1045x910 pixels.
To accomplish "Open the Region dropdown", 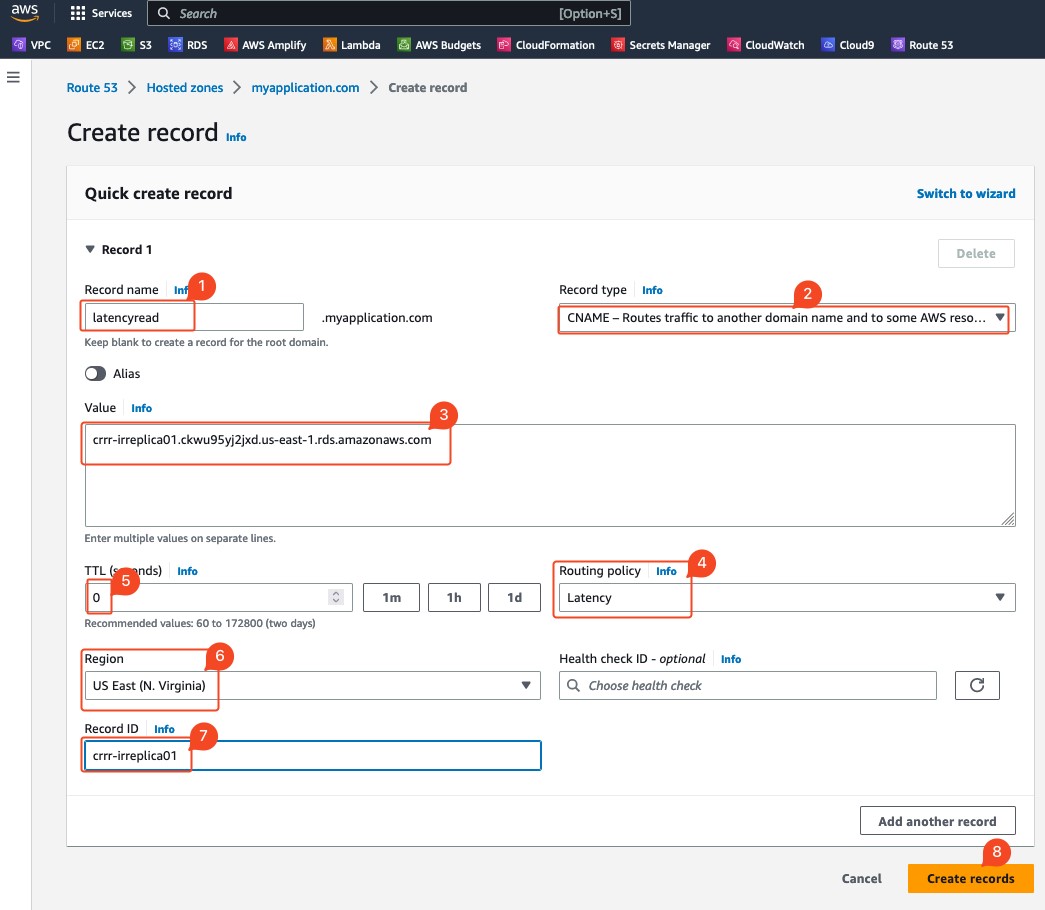I will [x=313, y=685].
